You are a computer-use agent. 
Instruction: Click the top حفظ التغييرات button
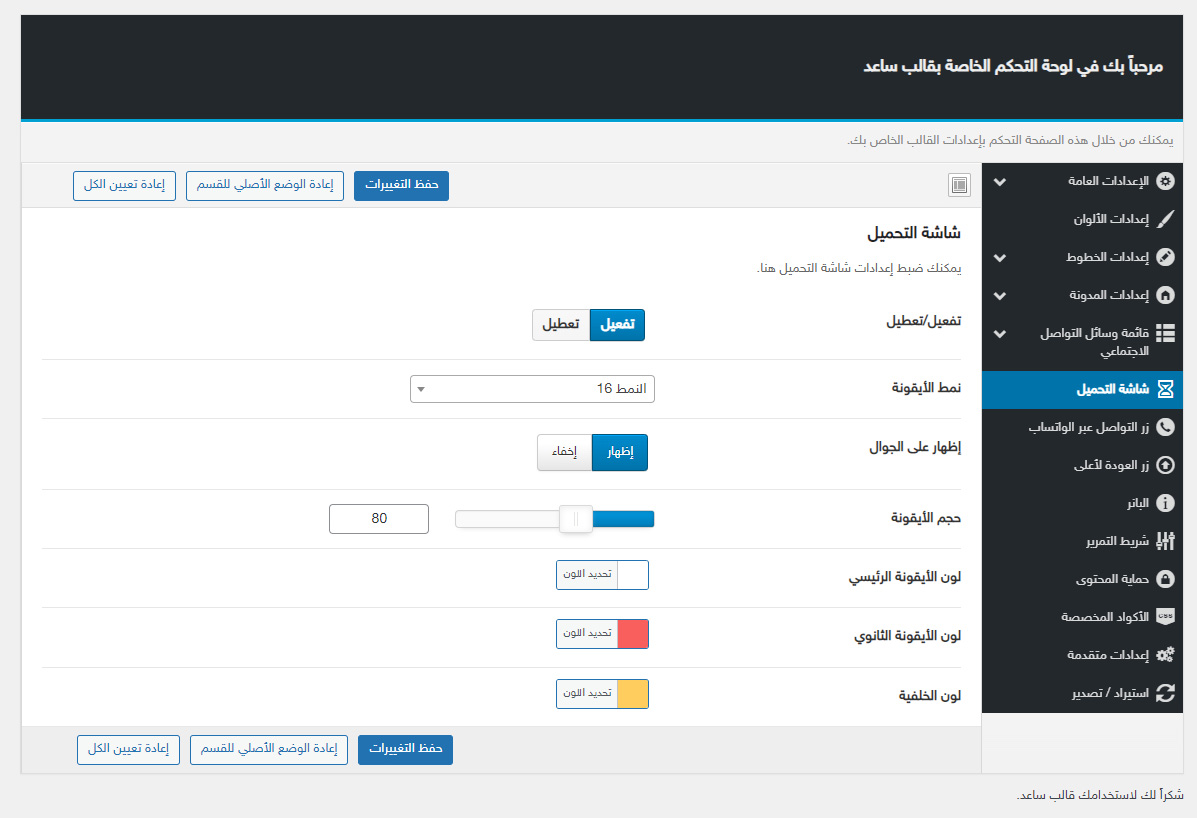coord(401,186)
